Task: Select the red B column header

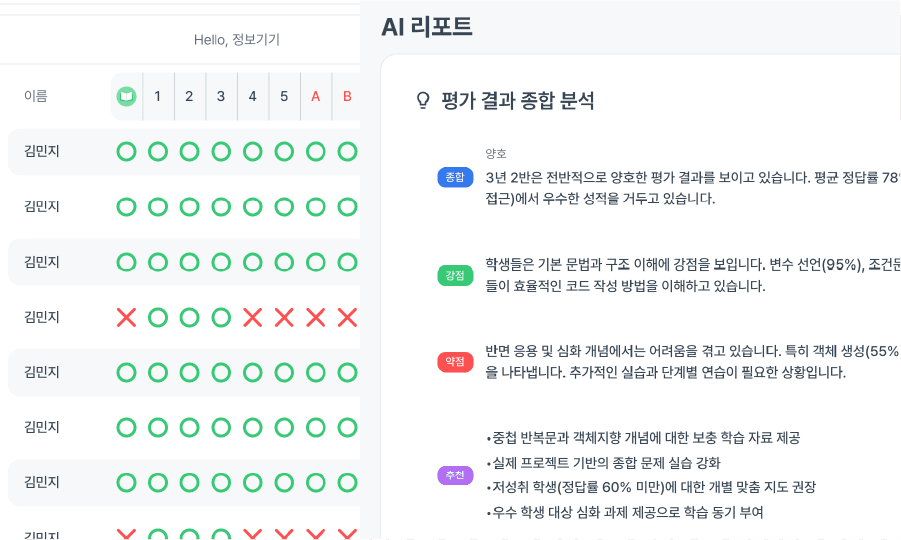Action: (x=347, y=97)
